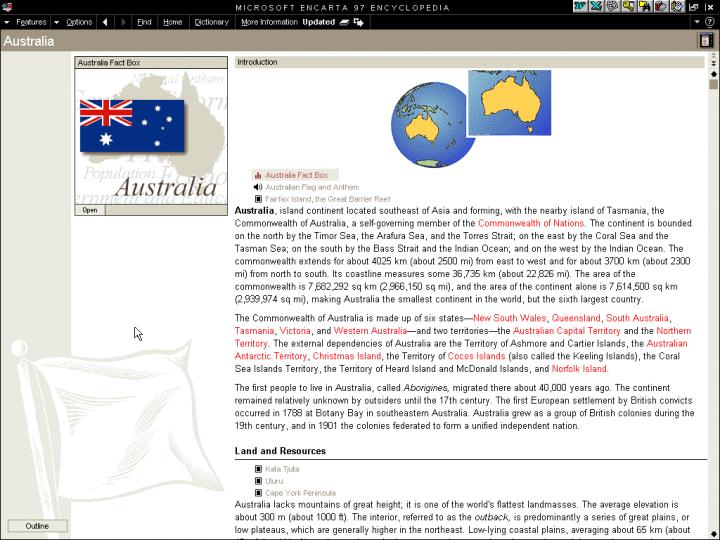Follow the Australian Capital Territory link
This screenshot has height=540, width=720.
[x=566, y=331]
